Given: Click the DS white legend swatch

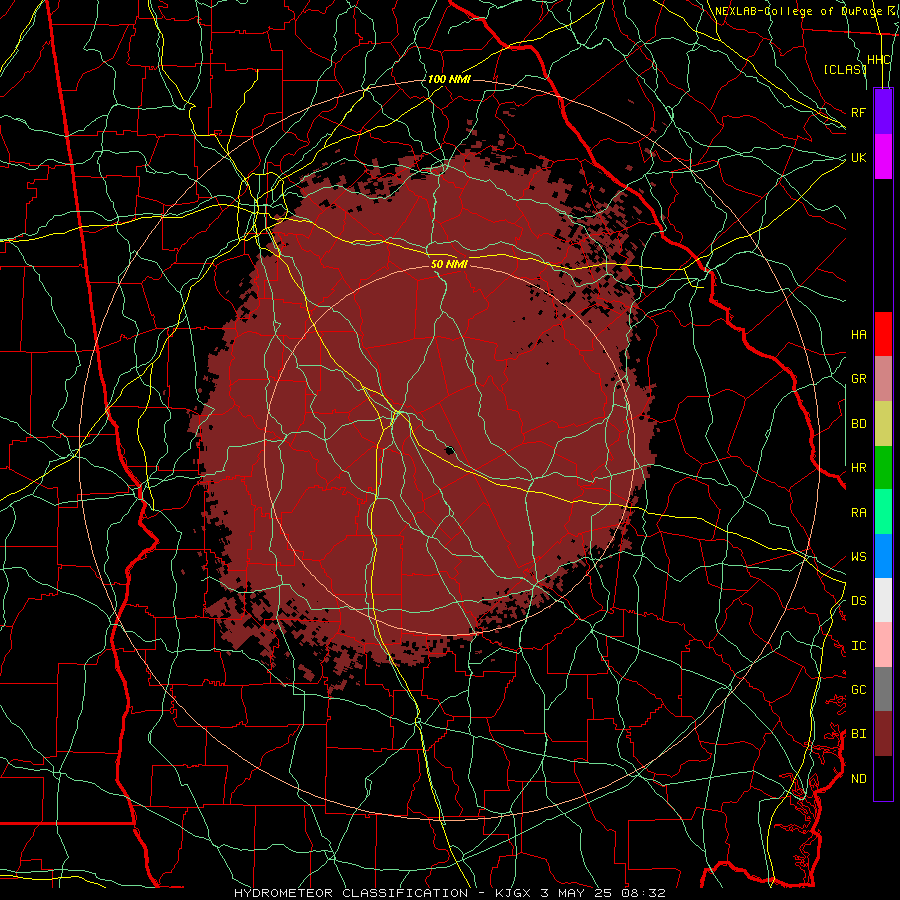Looking at the screenshot, I should tap(883, 600).
